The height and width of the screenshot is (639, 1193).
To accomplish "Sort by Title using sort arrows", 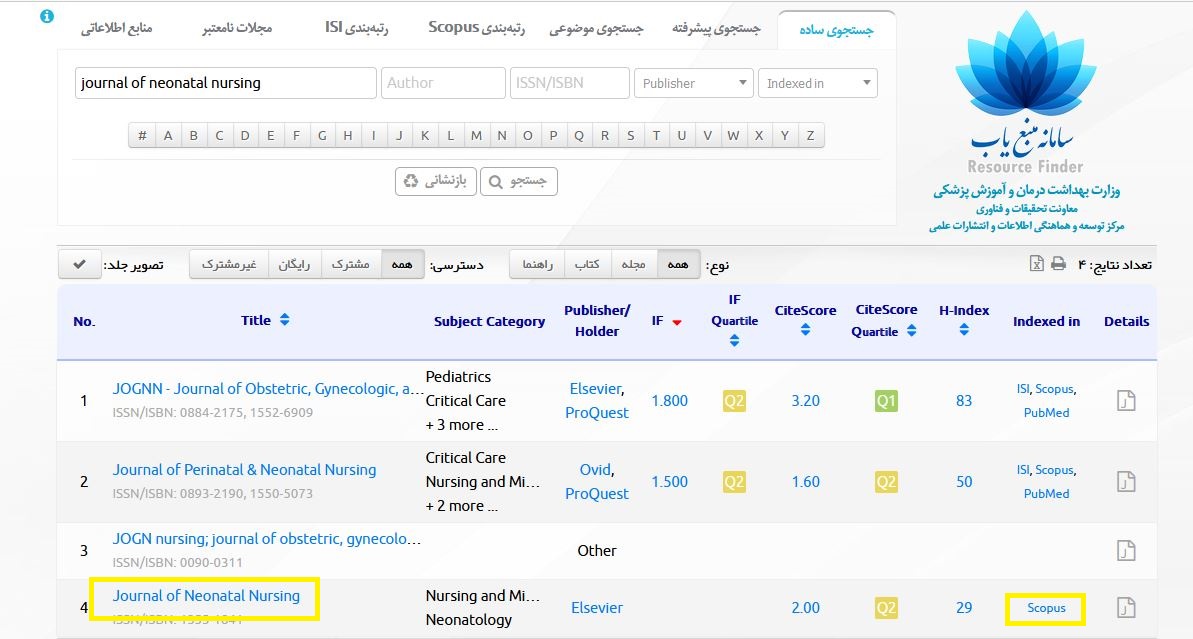I will (x=285, y=320).
